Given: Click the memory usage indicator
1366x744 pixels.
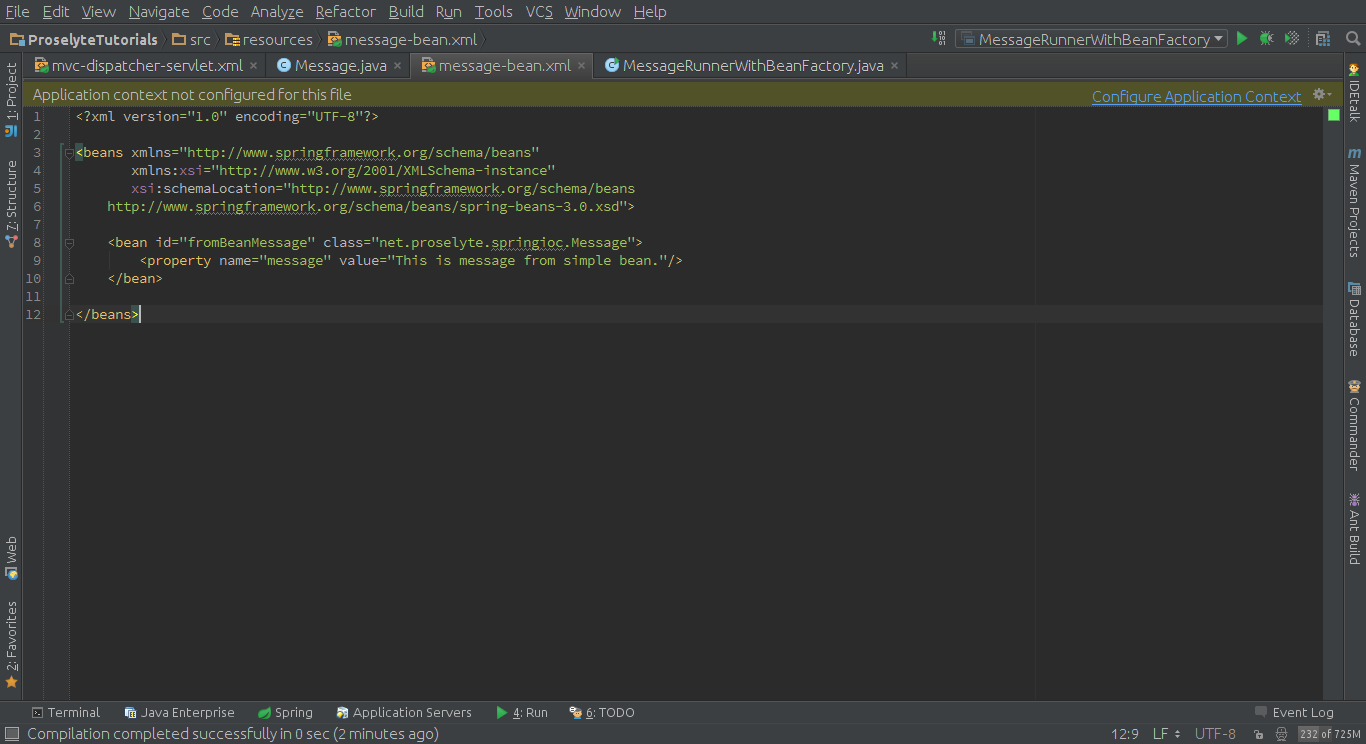Looking at the screenshot, I should (1330, 734).
